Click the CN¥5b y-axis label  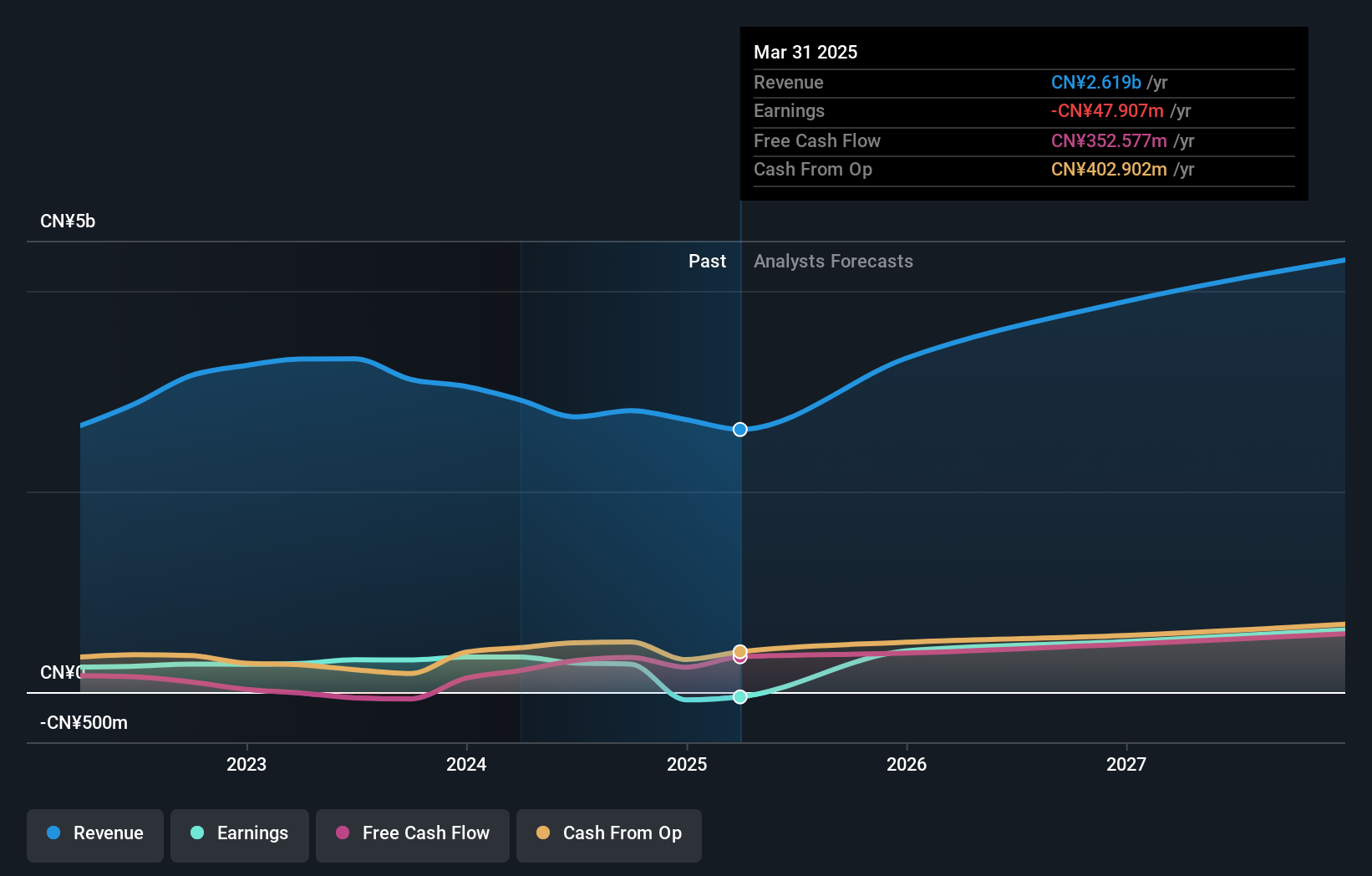click(68, 222)
